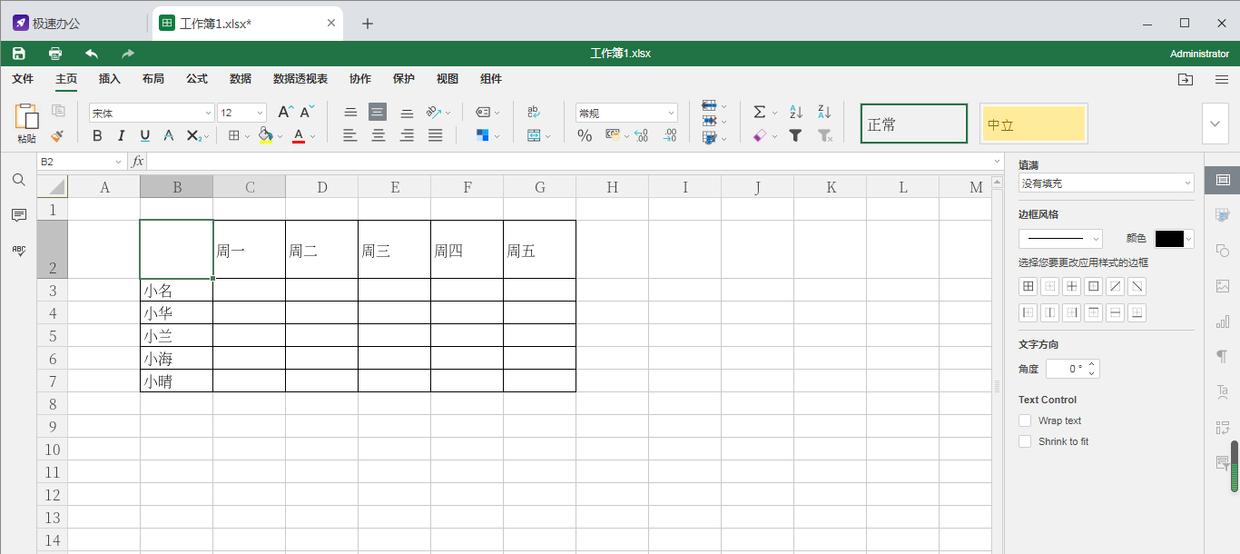The height and width of the screenshot is (554, 1240).
Task: Expand the formula bar
Action: 997,161
